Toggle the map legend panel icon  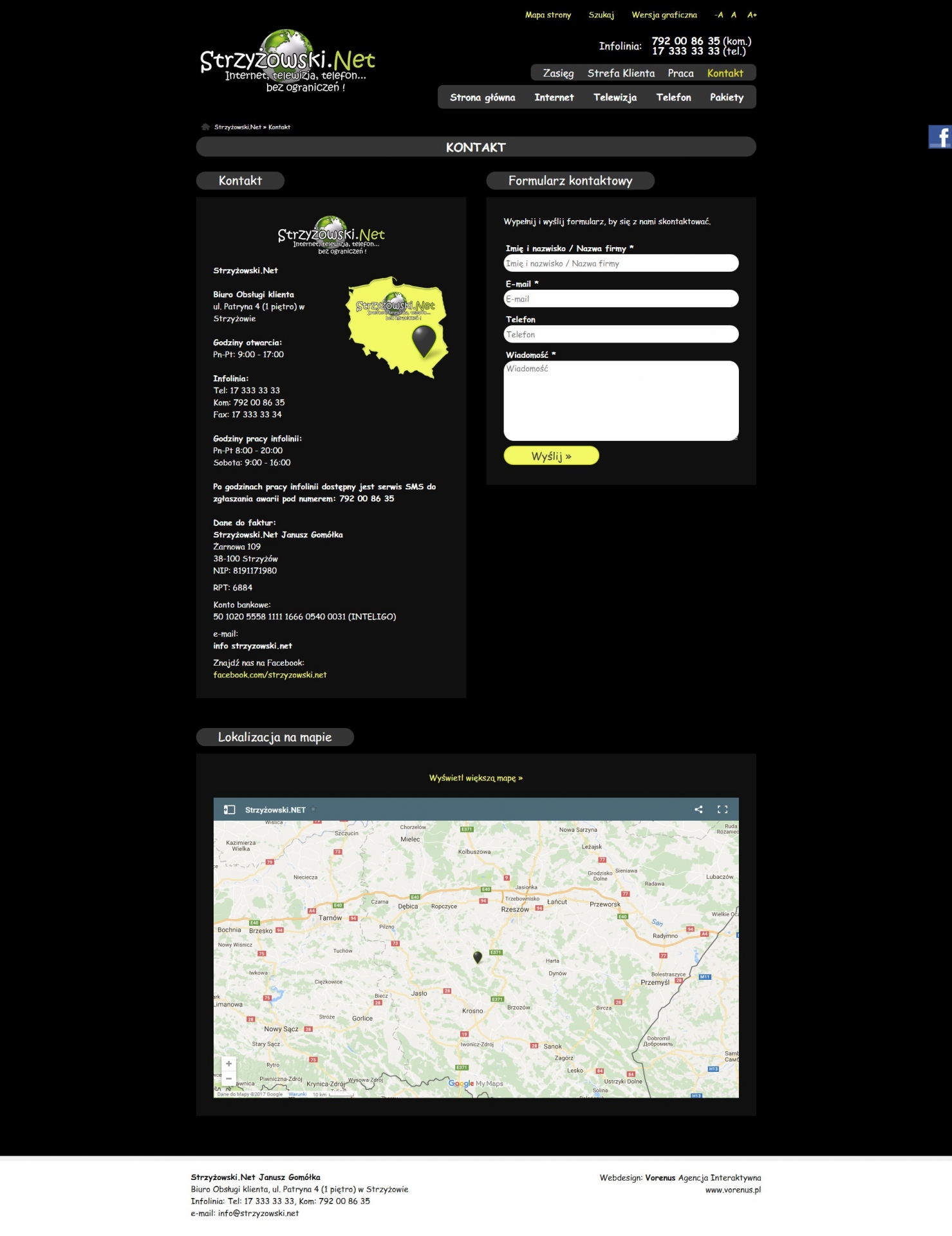coord(229,809)
